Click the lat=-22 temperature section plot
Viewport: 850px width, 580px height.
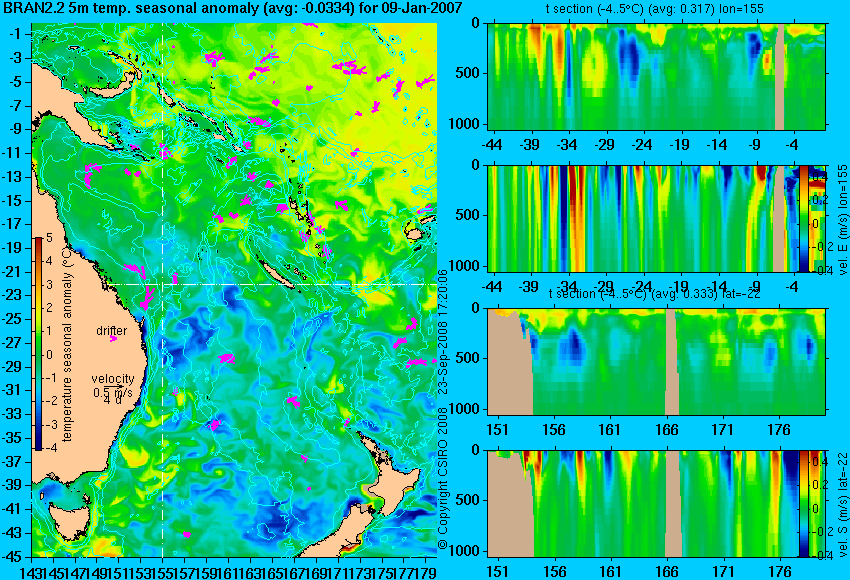[x=656, y=362]
